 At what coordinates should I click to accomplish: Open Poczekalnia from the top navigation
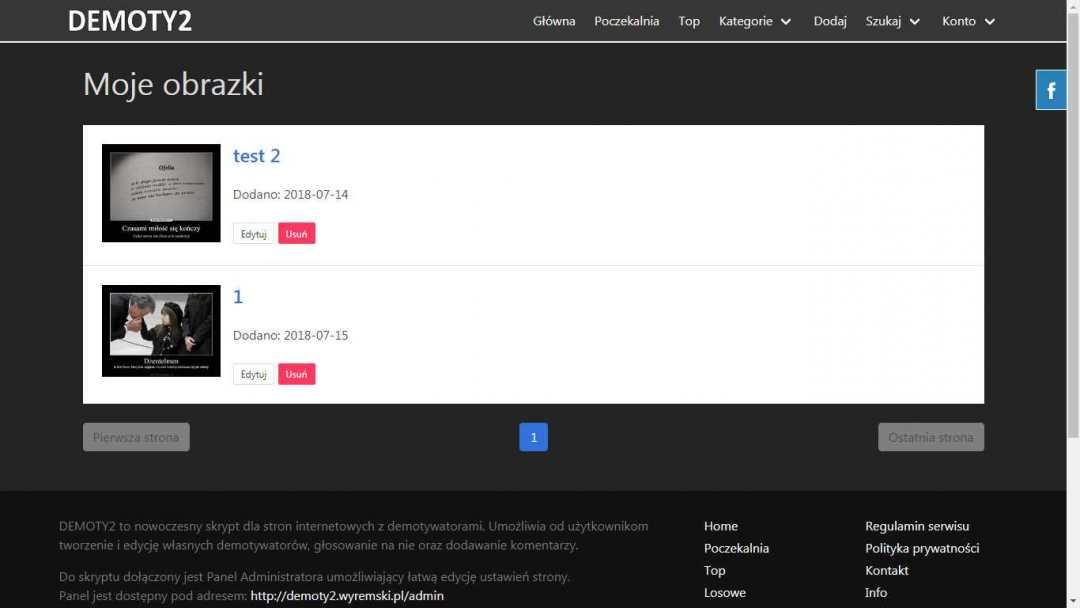pos(626,21)
